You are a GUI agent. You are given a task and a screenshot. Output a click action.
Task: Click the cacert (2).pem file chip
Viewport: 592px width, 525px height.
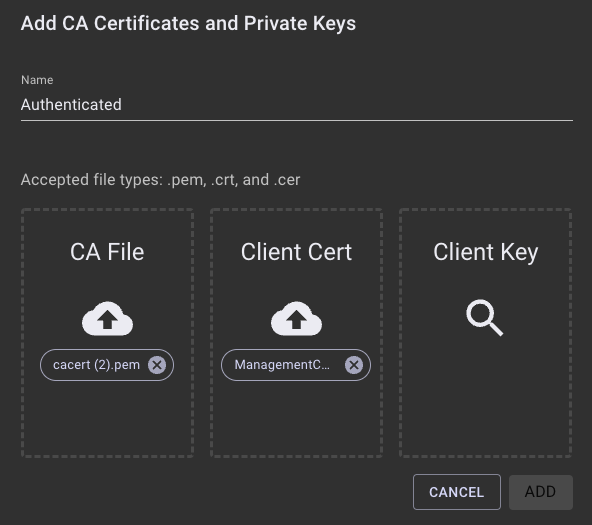107,365
